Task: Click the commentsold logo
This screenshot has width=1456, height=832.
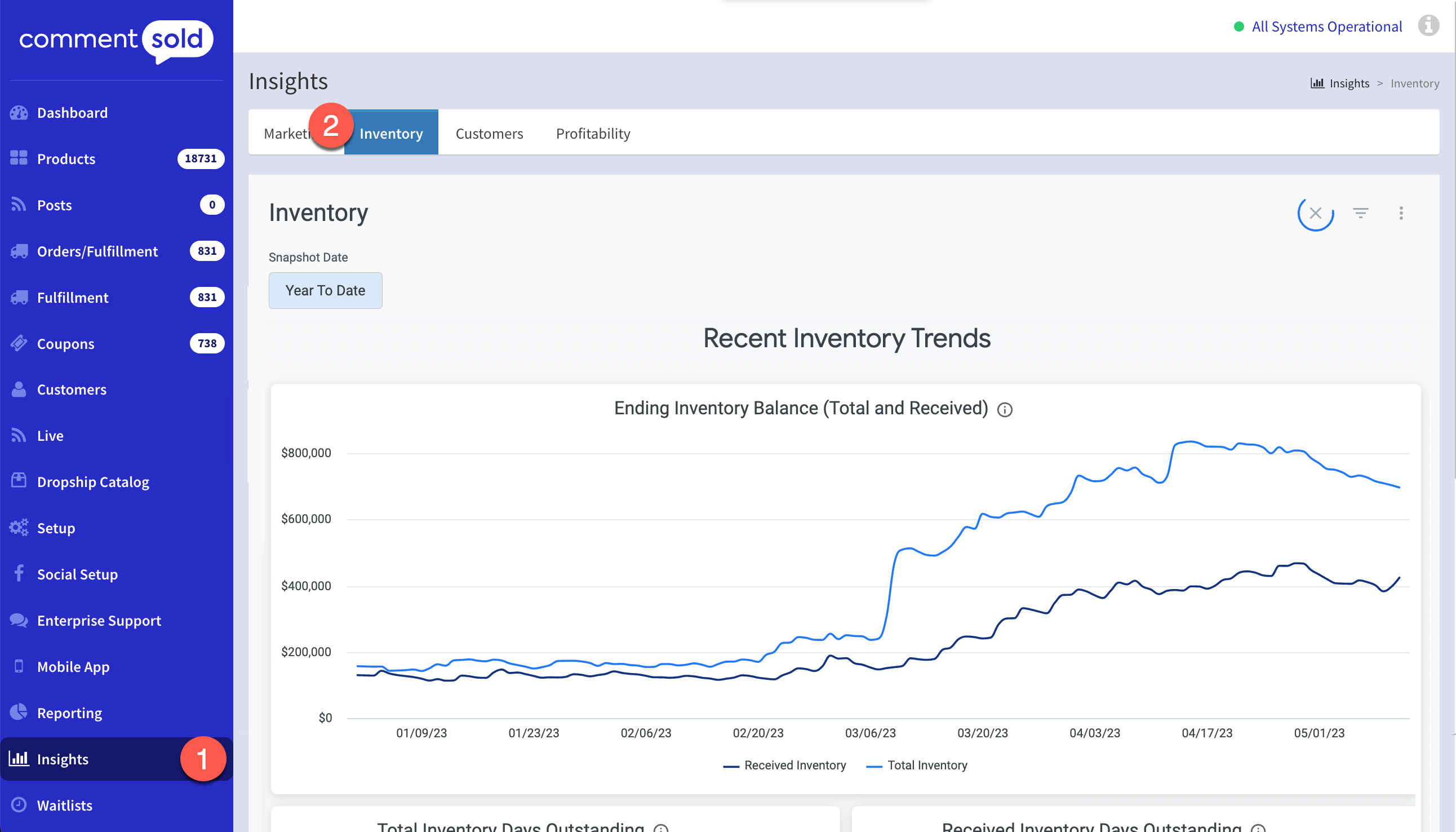Action: (x=116, y=40)
